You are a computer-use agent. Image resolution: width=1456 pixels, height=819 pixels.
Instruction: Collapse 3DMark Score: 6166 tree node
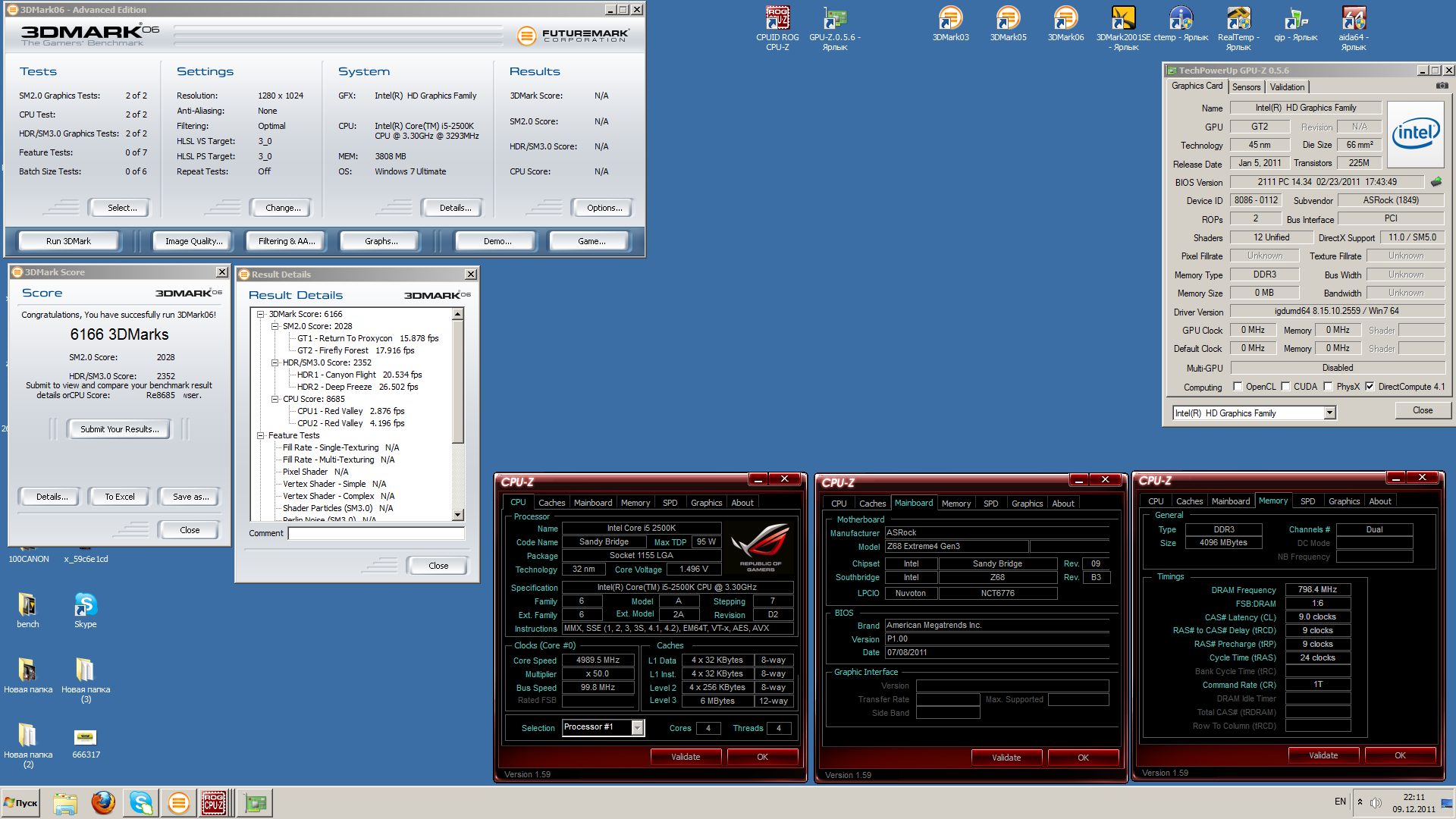261,314
